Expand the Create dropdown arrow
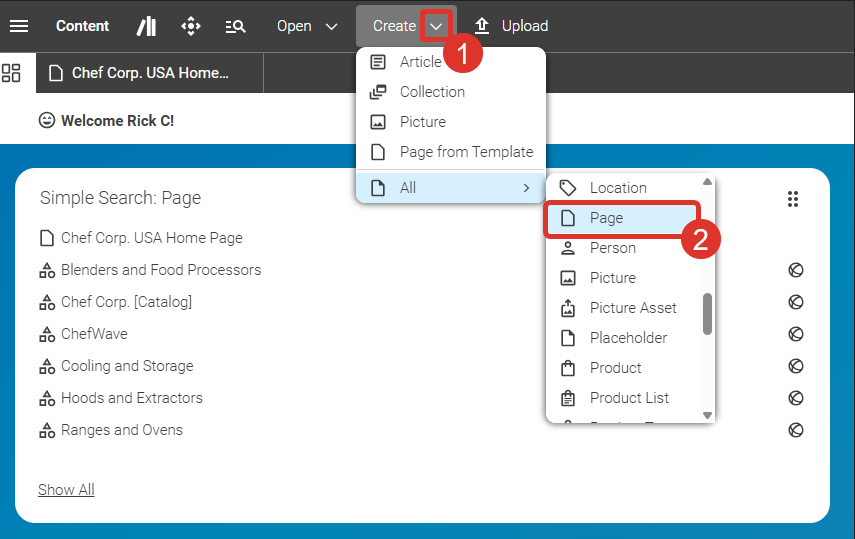 pos(436,26)
